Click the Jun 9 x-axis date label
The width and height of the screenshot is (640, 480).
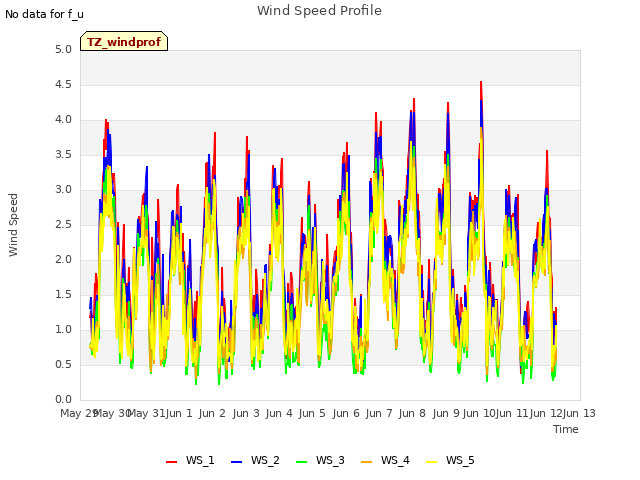pos(446,413)
